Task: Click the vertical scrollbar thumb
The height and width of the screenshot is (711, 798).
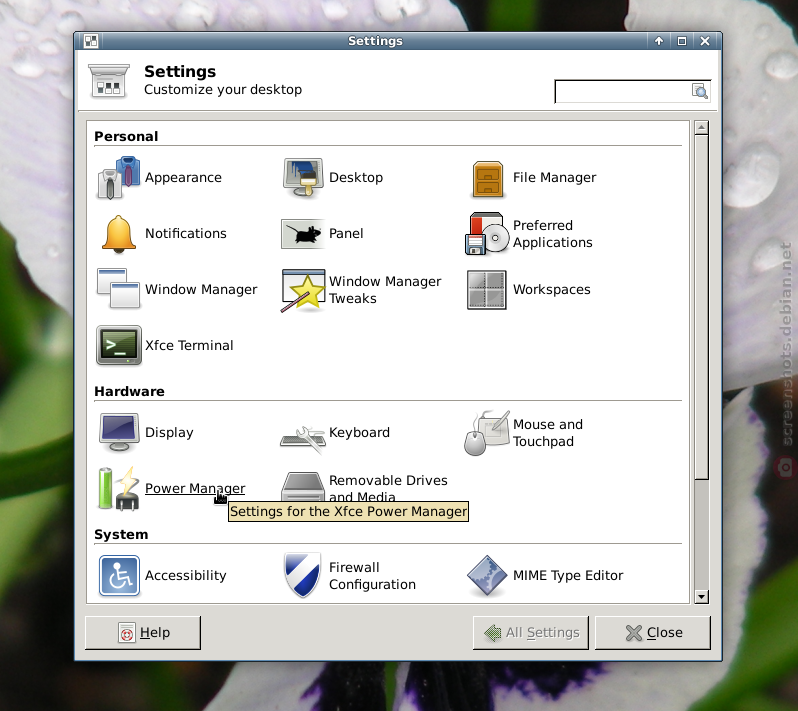Action: coord(701,306)
